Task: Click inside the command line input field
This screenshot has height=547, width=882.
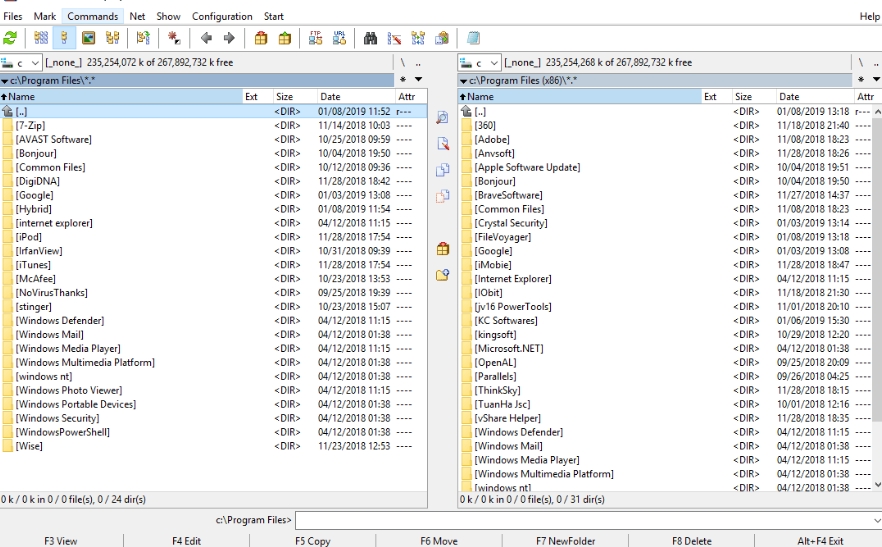Action: pos(583,520)
